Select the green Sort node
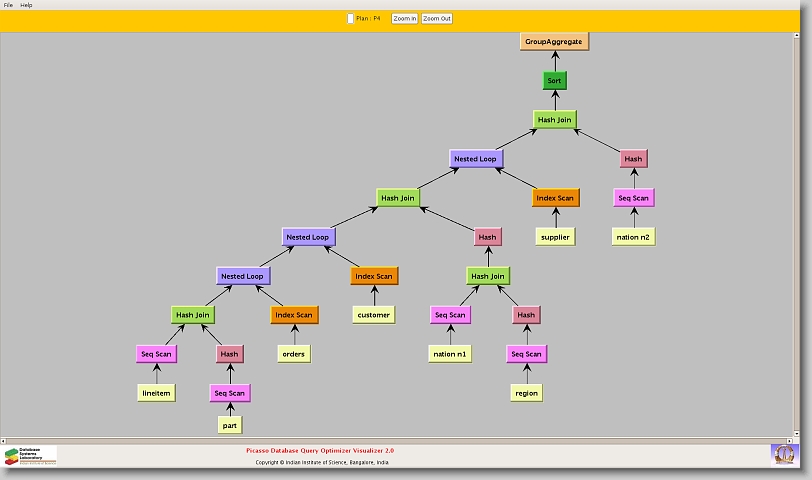Image resolution: width=812 pixels, height=480 pixels. (554, 80)
